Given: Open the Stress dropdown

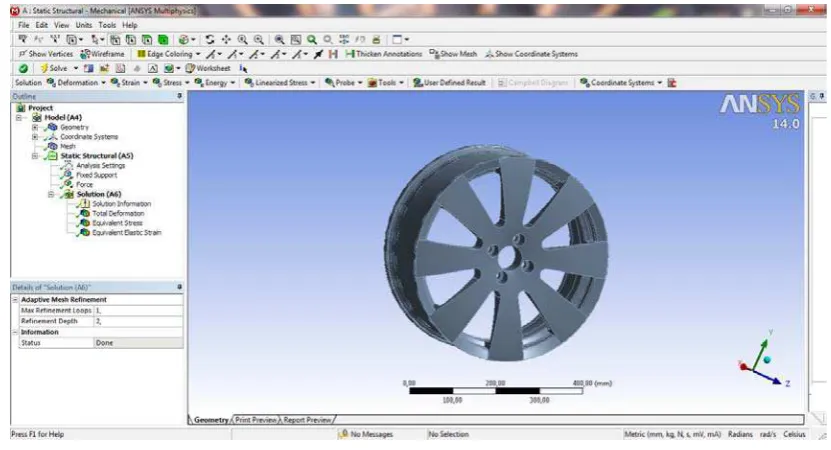Looking at the screenshot, I should pos(171,83).
